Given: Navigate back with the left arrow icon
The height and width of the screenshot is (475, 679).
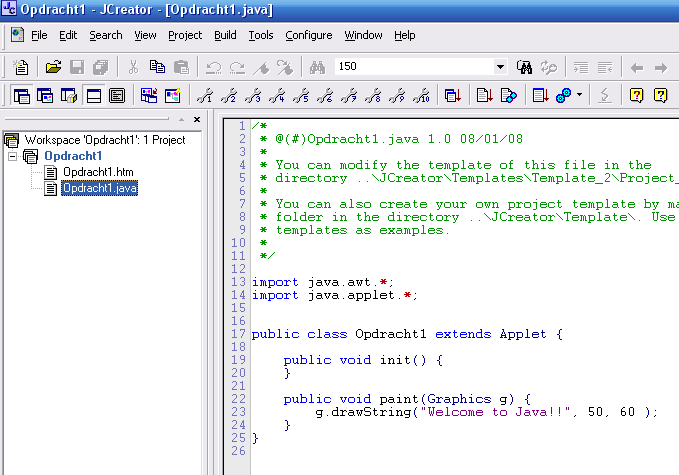Looking at the screenshot, I should (637, 68).
